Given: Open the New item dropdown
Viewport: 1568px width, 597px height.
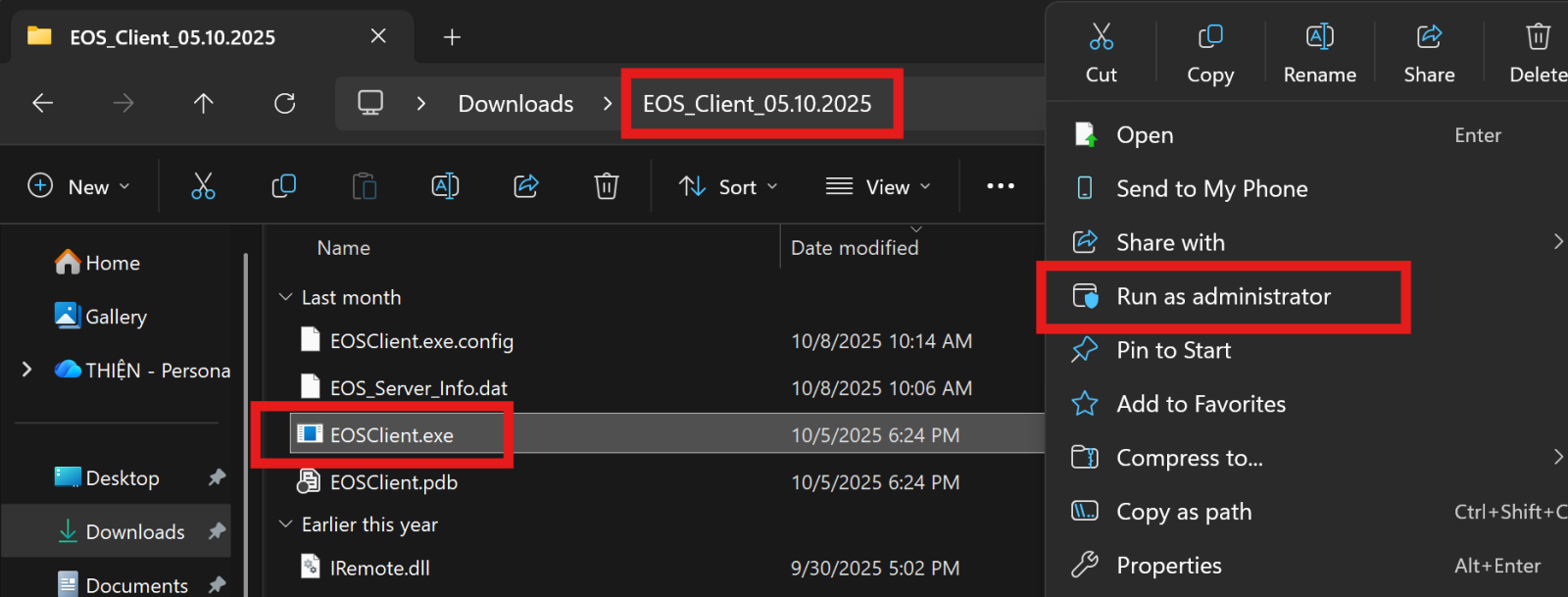Looking at the screenshot, I should [x=80, y=186].
